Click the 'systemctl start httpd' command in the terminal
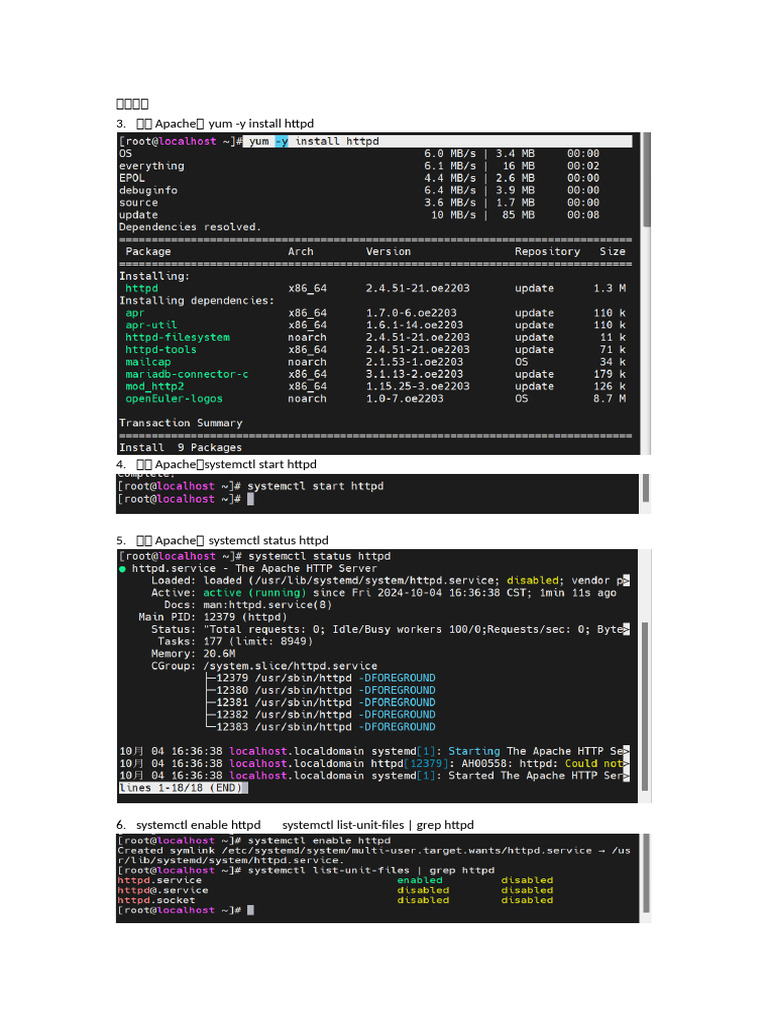 315,486
